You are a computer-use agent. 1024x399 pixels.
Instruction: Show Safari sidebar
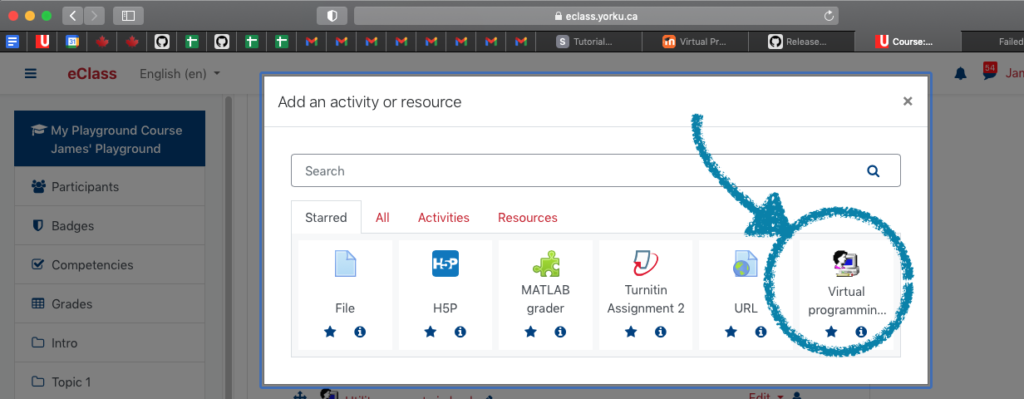tap(128, 16)
